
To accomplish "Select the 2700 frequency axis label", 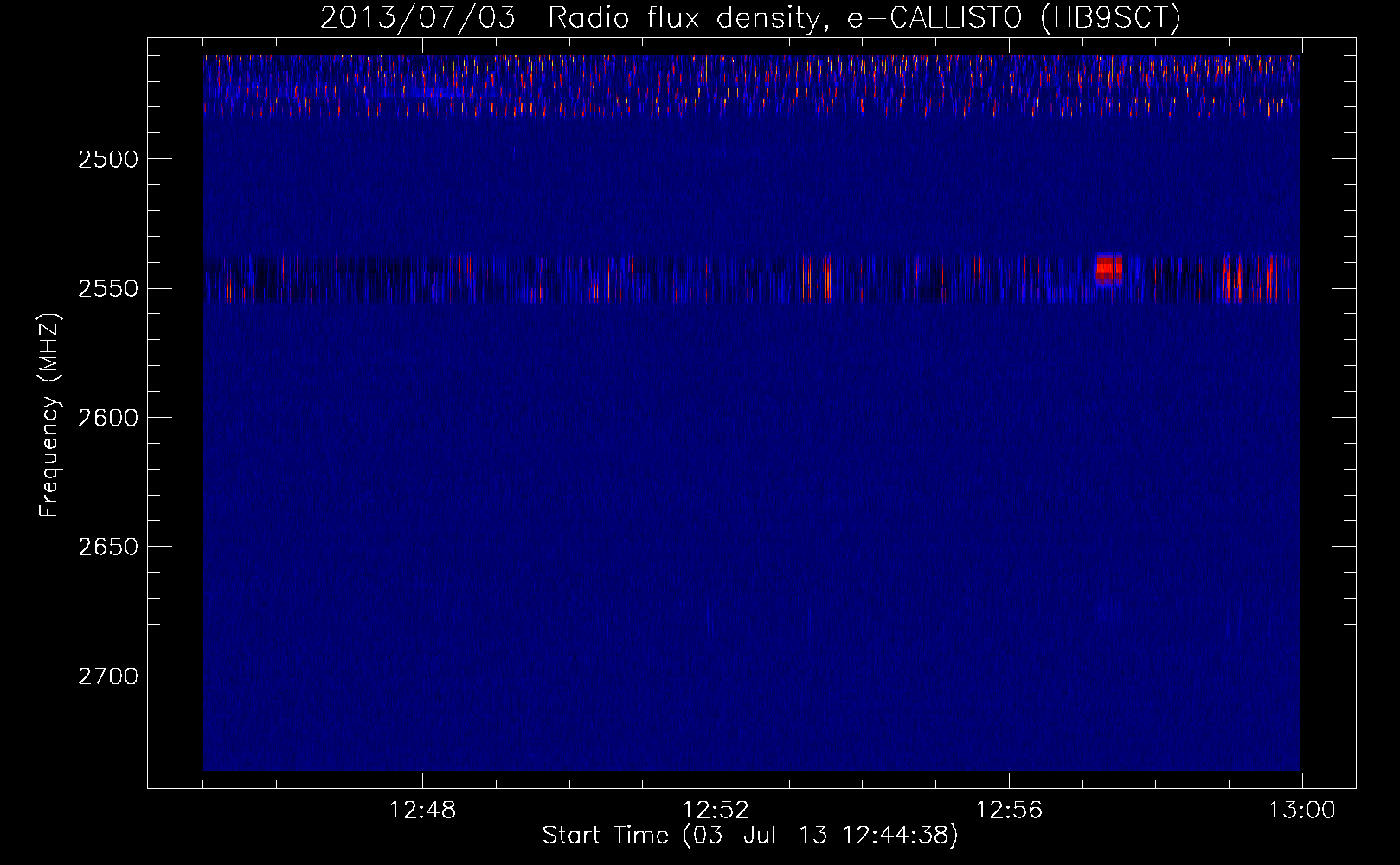I will point(107,676).
